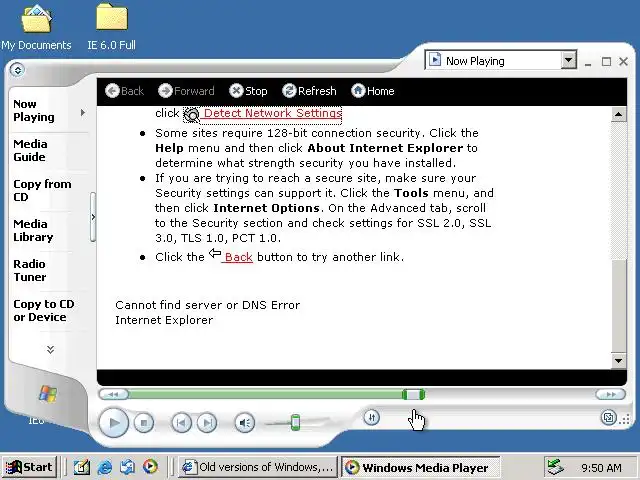This screenshot has height=480, width=640.
Task: Open the Start menu
Action: 29,467
